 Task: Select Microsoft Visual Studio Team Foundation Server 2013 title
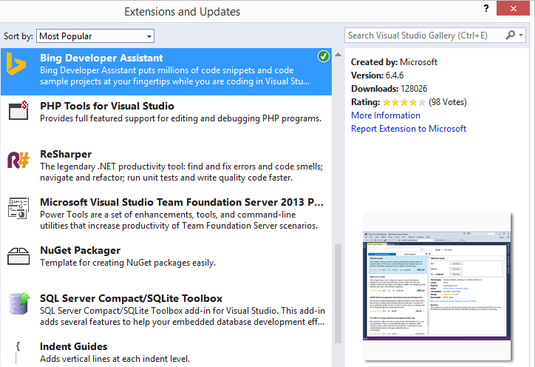182,202
